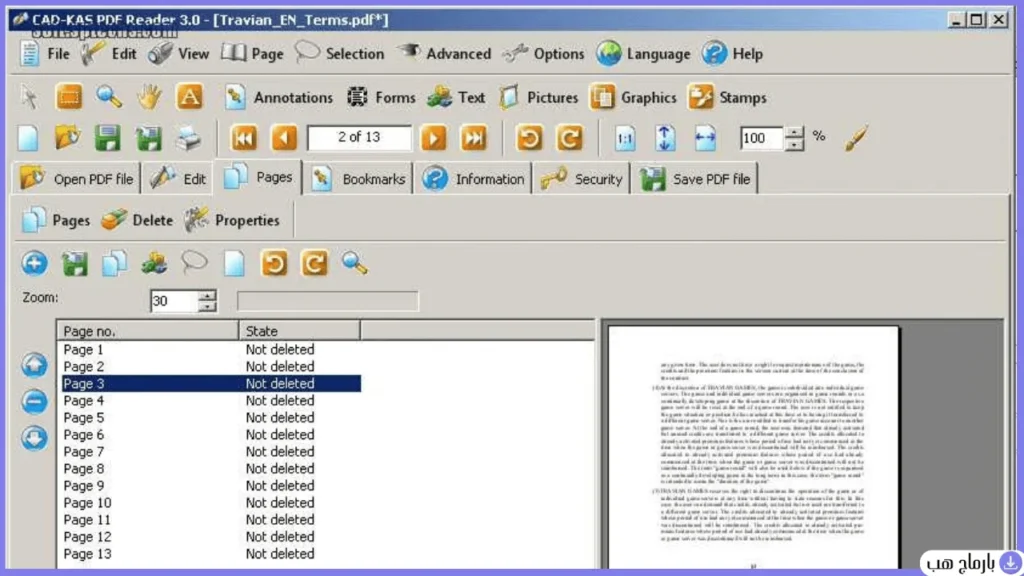The width and height of the screenshot is (1024, 576).
Task: Jump to the first page
Action: pyautogui.click(x=244, y=138)
